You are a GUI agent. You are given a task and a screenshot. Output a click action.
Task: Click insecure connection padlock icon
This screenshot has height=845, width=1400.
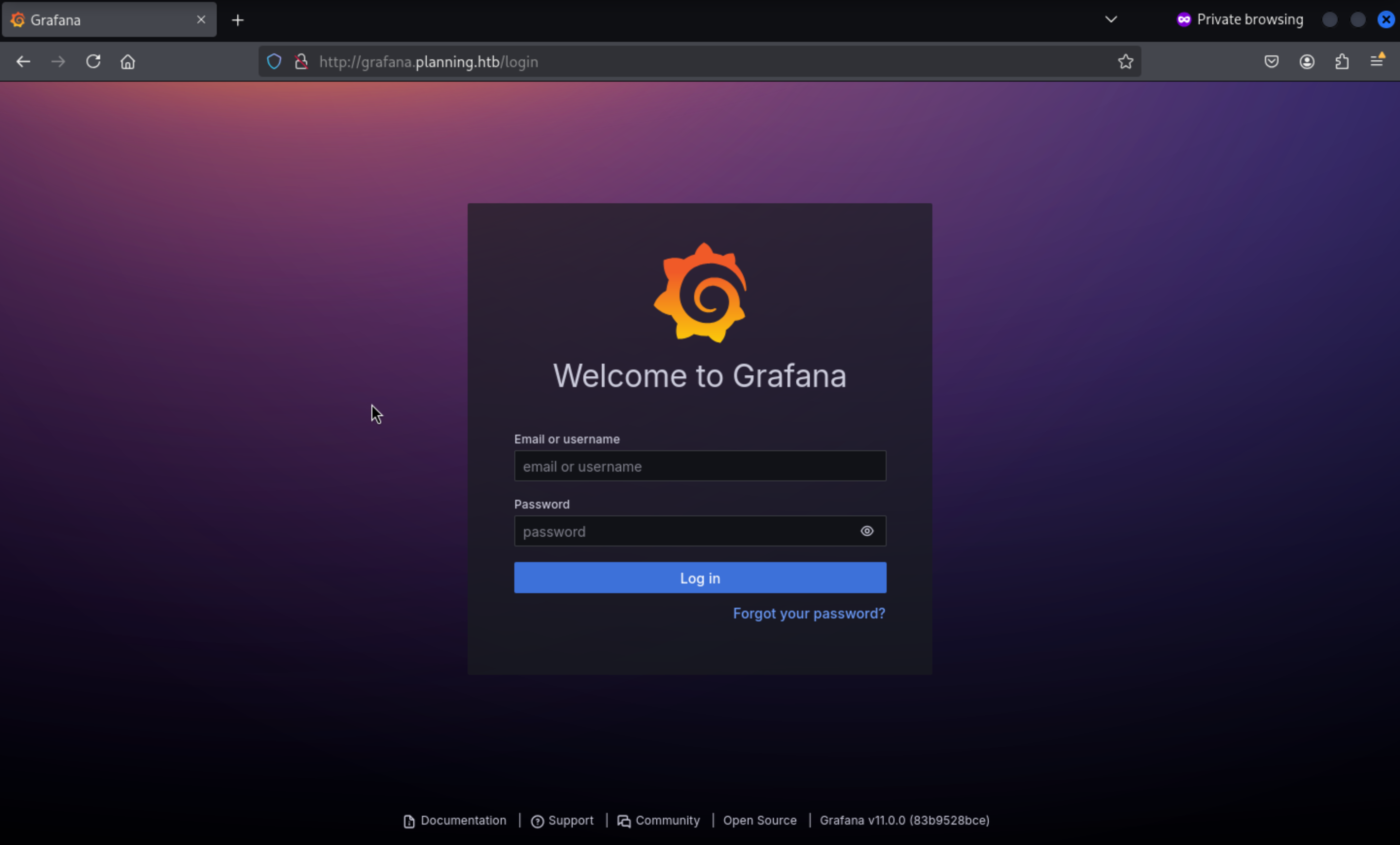[x=301, y=61]
